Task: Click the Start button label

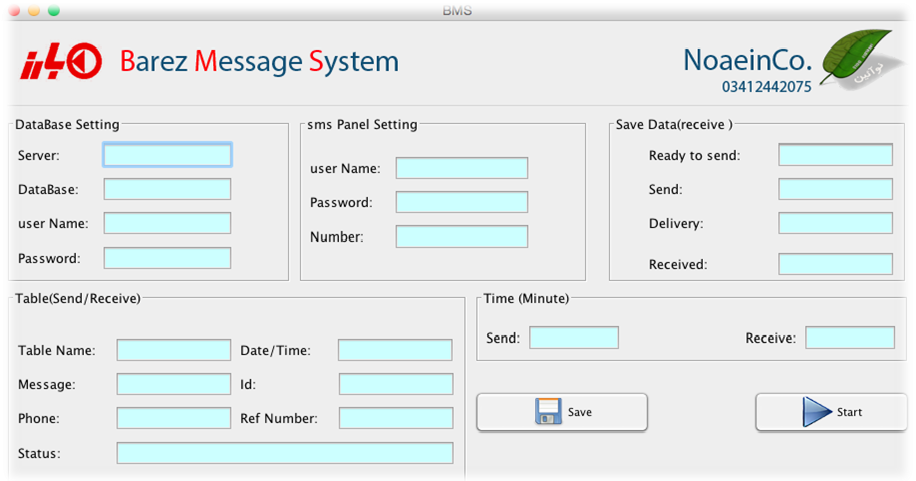Action: click(849, 412)
